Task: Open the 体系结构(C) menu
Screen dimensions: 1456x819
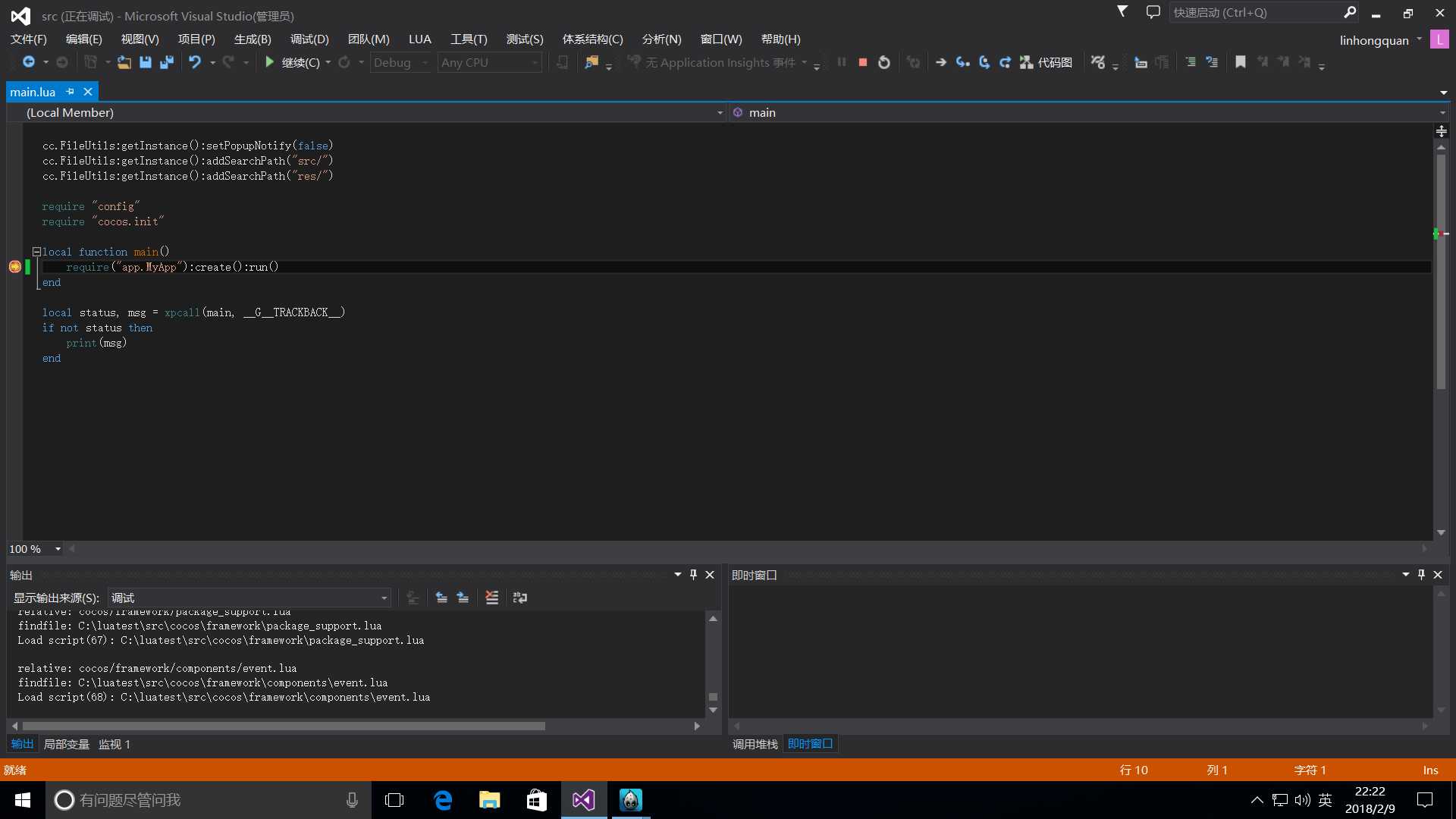Action: (592, 39)
